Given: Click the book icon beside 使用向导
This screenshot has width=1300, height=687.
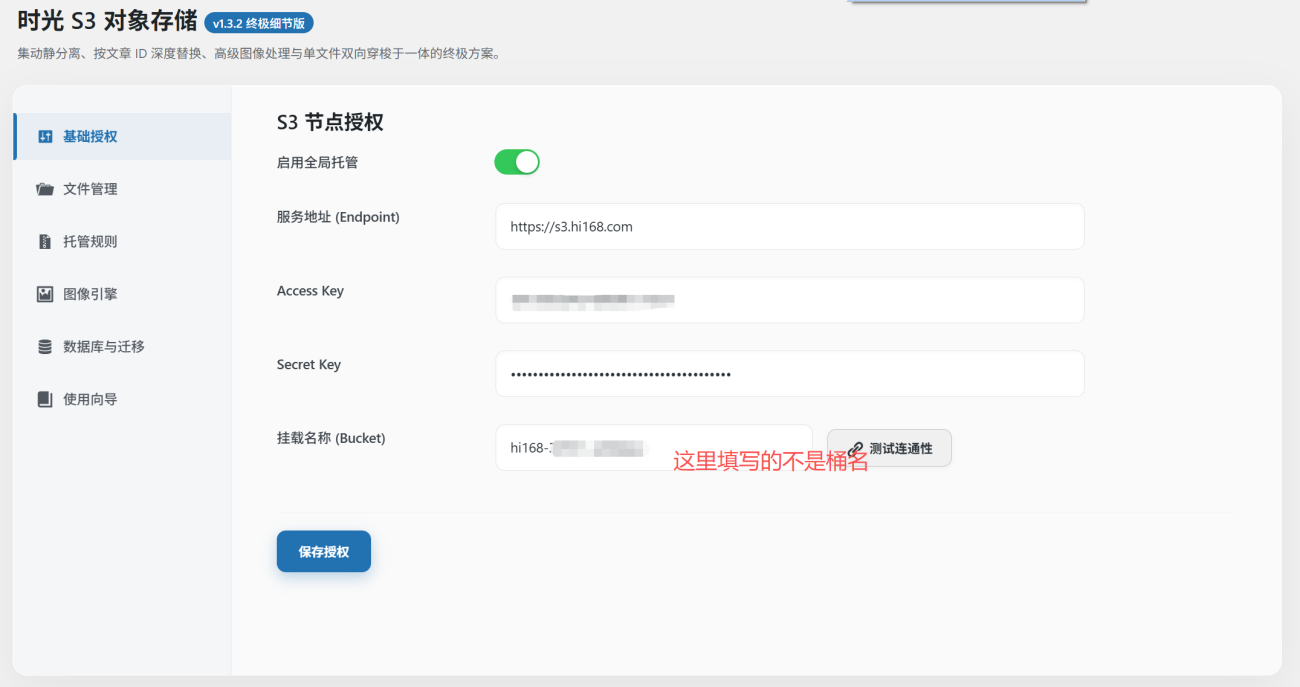Looking at the screenshot, I should (45, 399).
